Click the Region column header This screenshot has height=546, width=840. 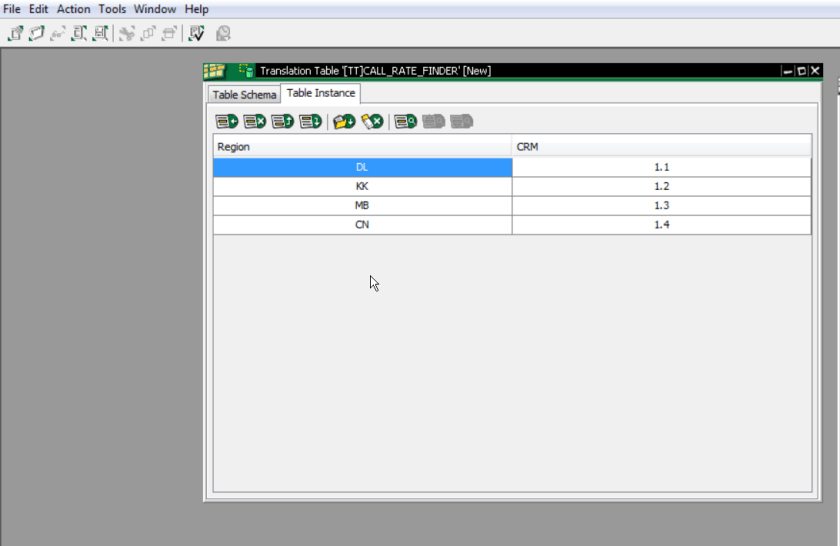pyautogui.click(x=363, y=147)
